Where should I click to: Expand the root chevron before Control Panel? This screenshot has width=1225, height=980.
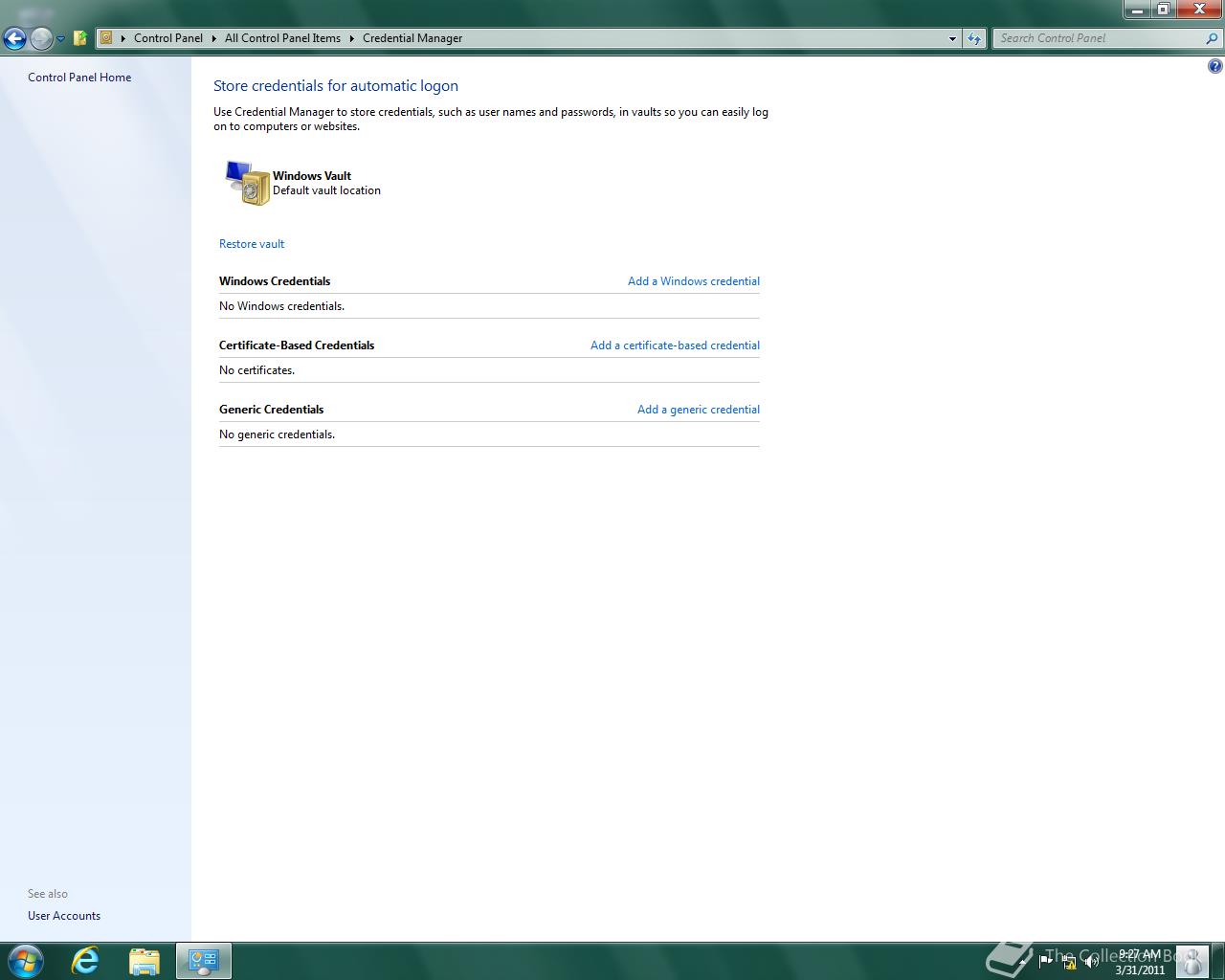click(123, 38)
